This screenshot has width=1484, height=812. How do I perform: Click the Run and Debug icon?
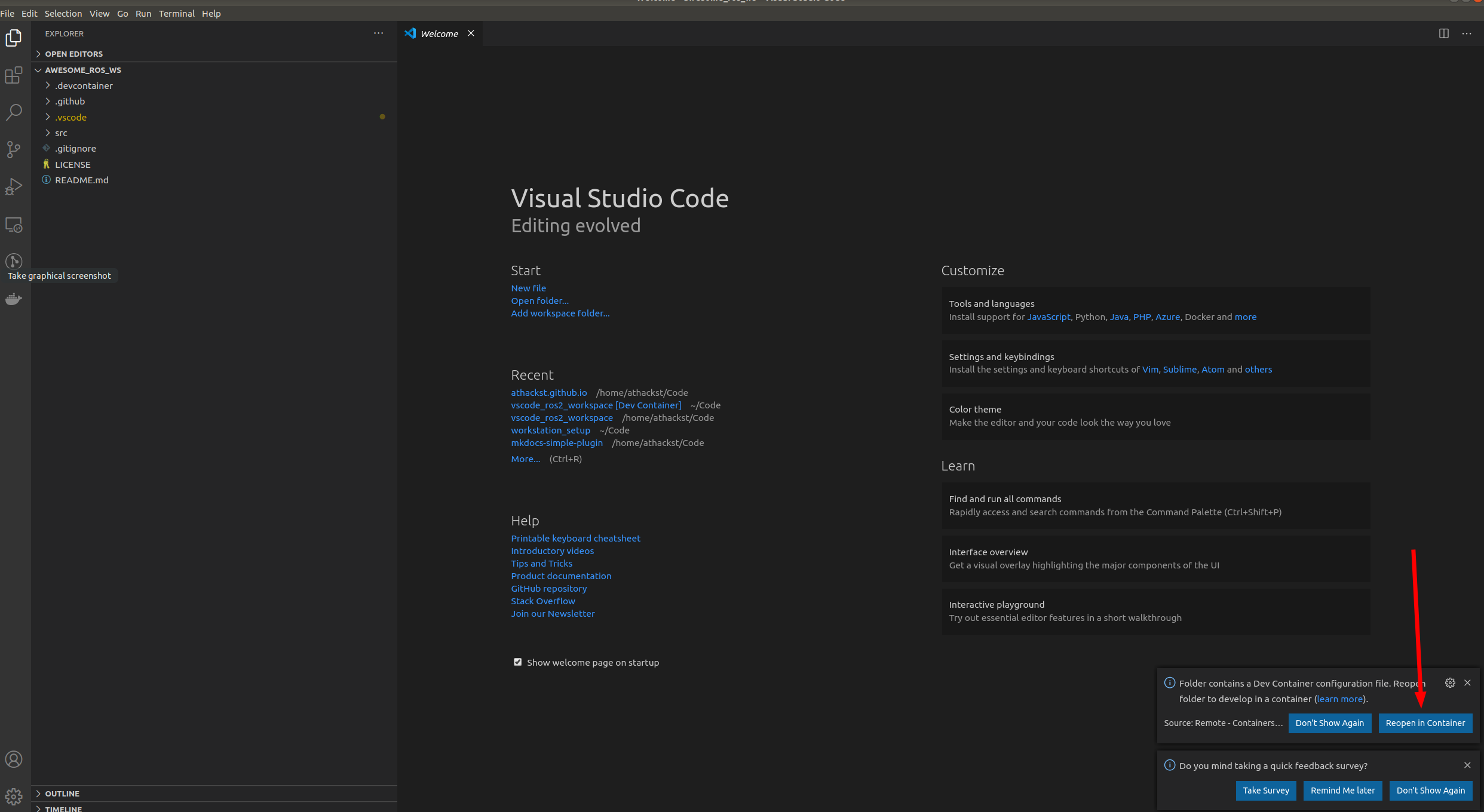click(13, 186)
